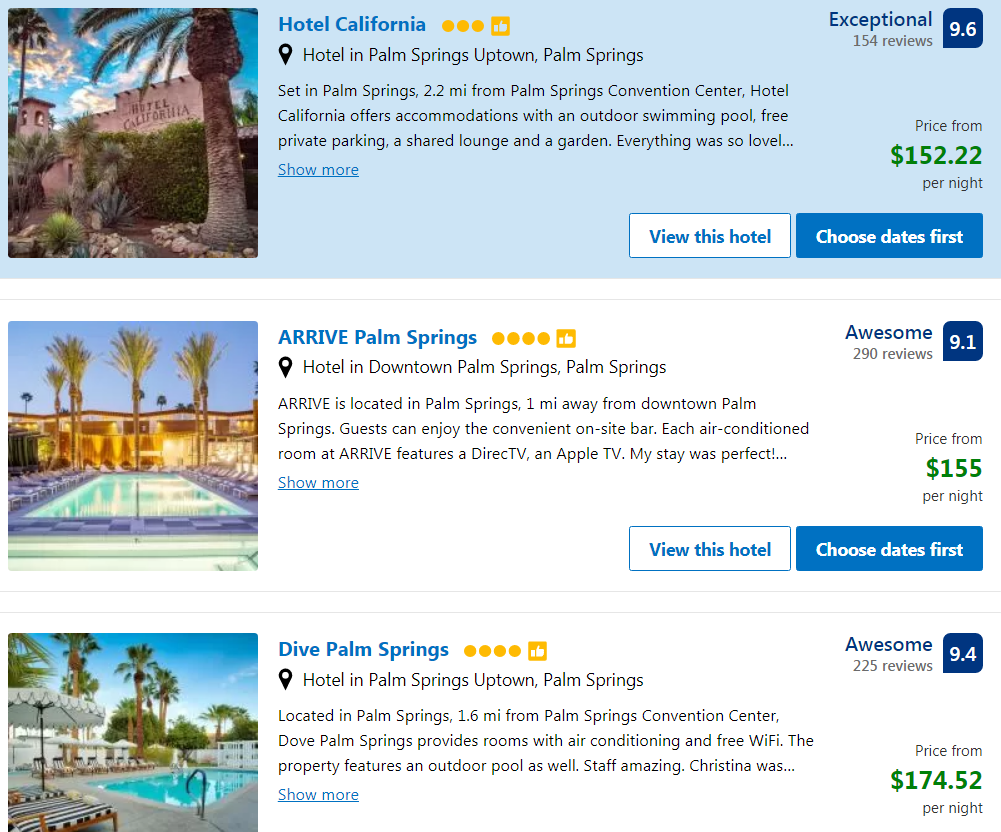The height and width of the screenshot is (832, 1001).
Task: Expand Hotel California description via Show more
Action: [x=318, y=169]
